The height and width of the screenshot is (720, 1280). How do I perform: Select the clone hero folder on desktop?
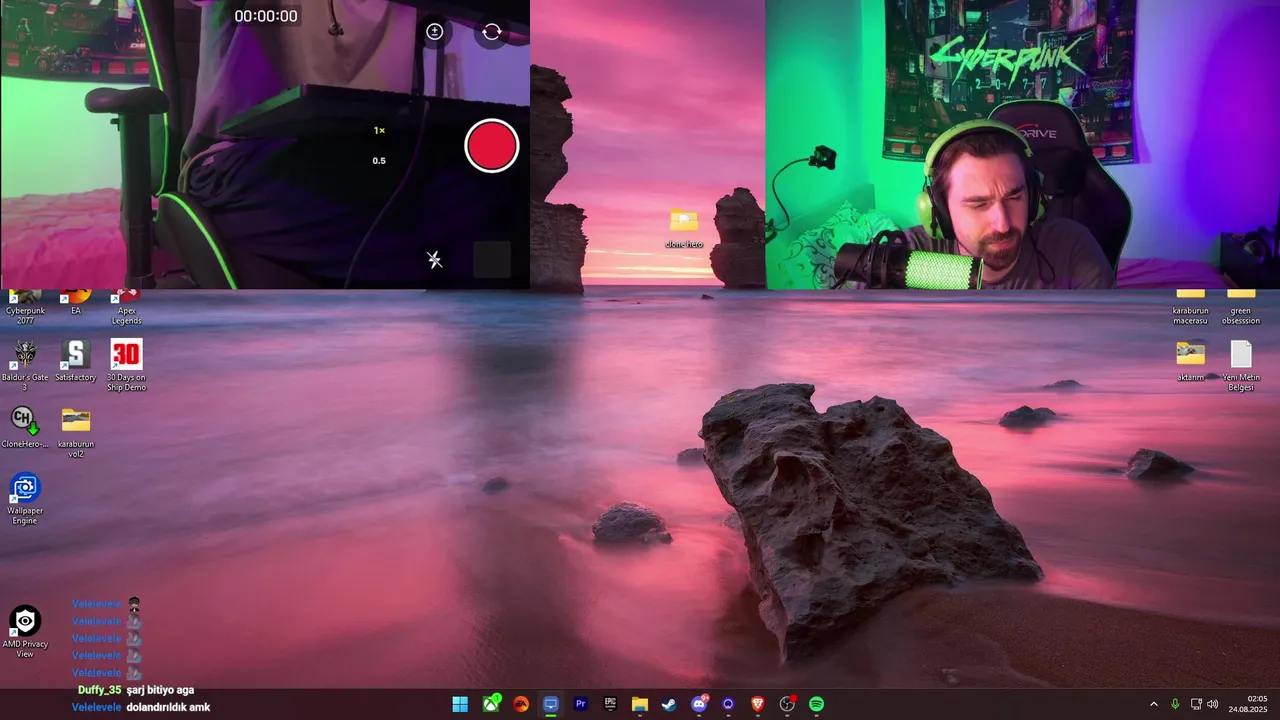click(684, 229)
